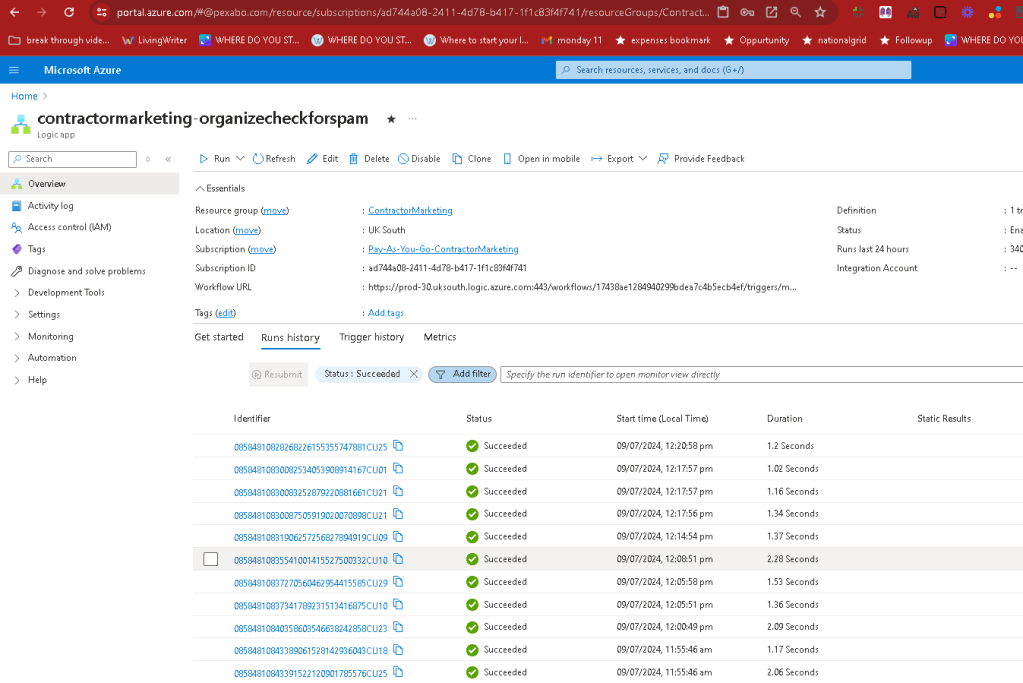Open Activity log in the sidebar

point(50,205)
